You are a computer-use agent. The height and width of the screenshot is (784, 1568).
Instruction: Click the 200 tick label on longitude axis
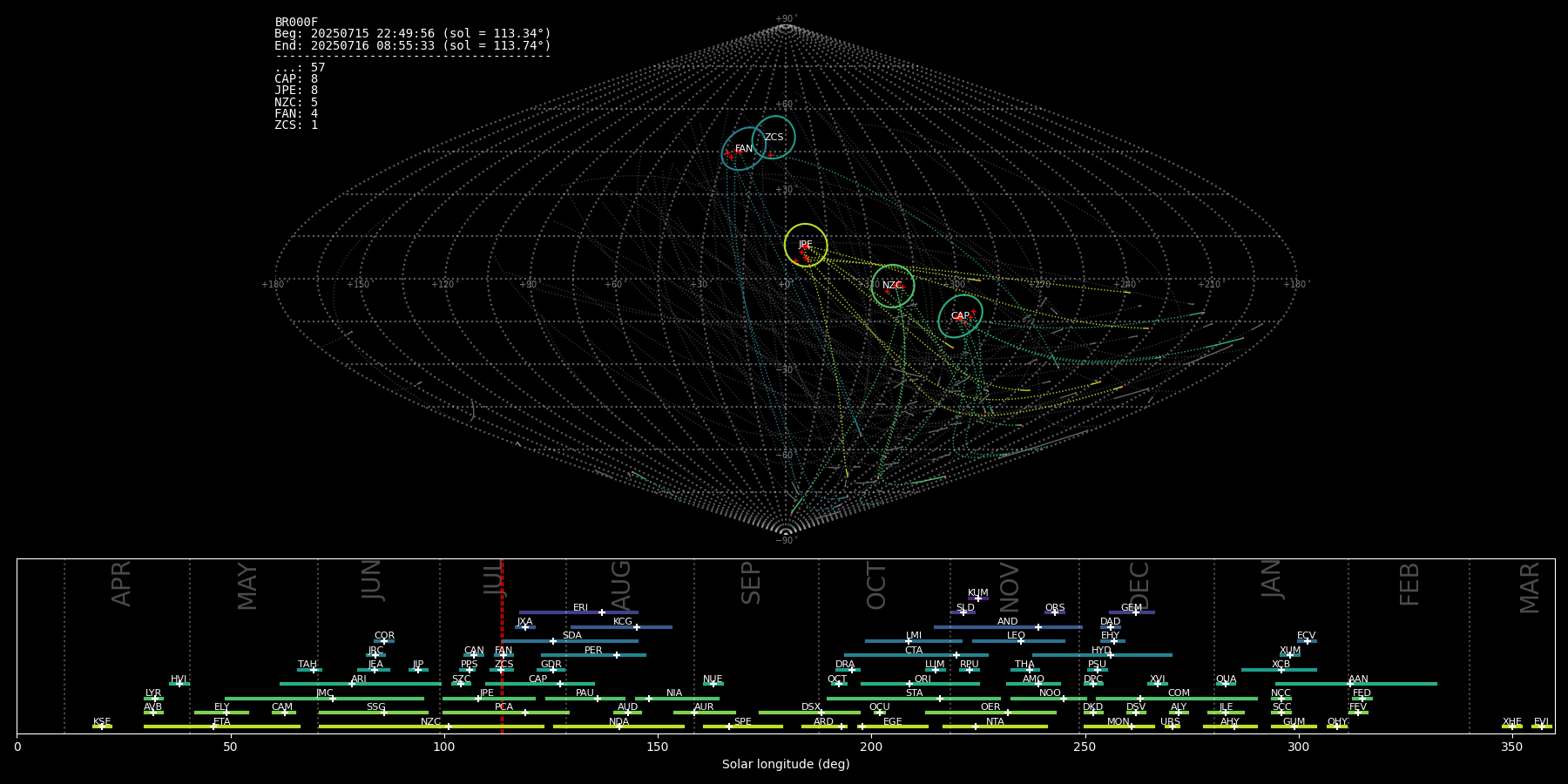[x=871, y=747]
